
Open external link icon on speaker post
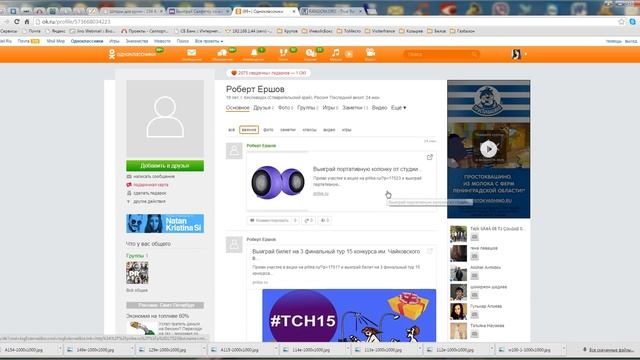[x=429, y=157]
